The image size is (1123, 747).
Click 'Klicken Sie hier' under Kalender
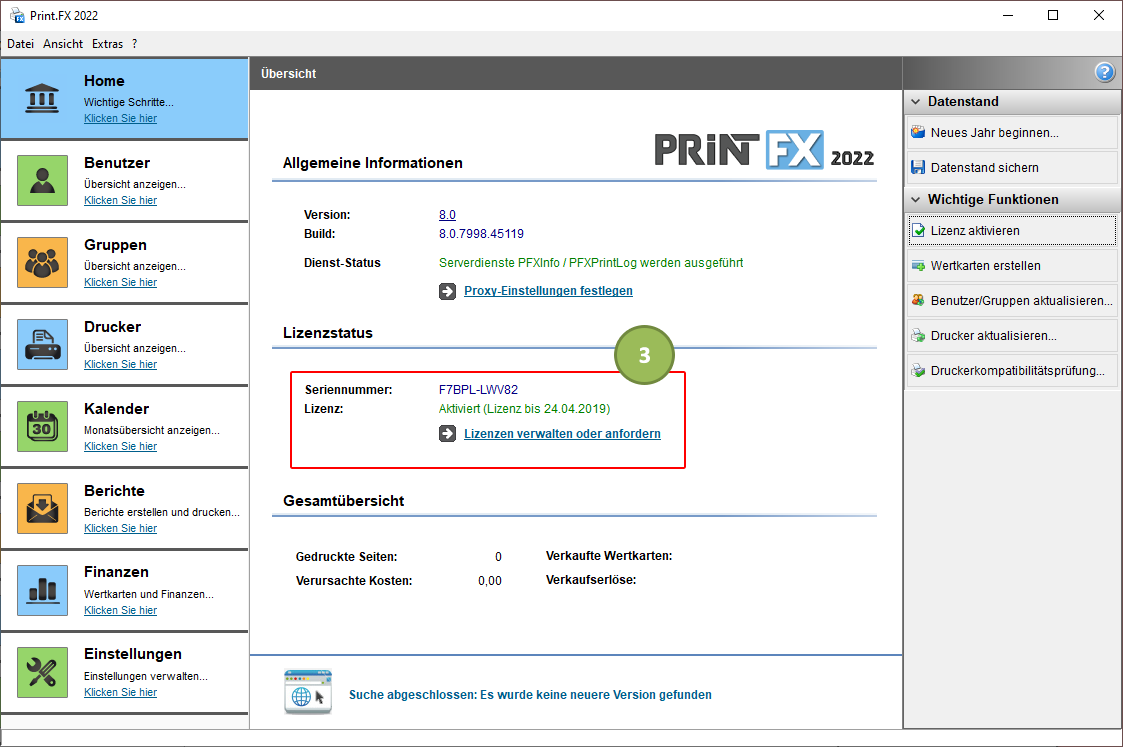coord(120,447)
